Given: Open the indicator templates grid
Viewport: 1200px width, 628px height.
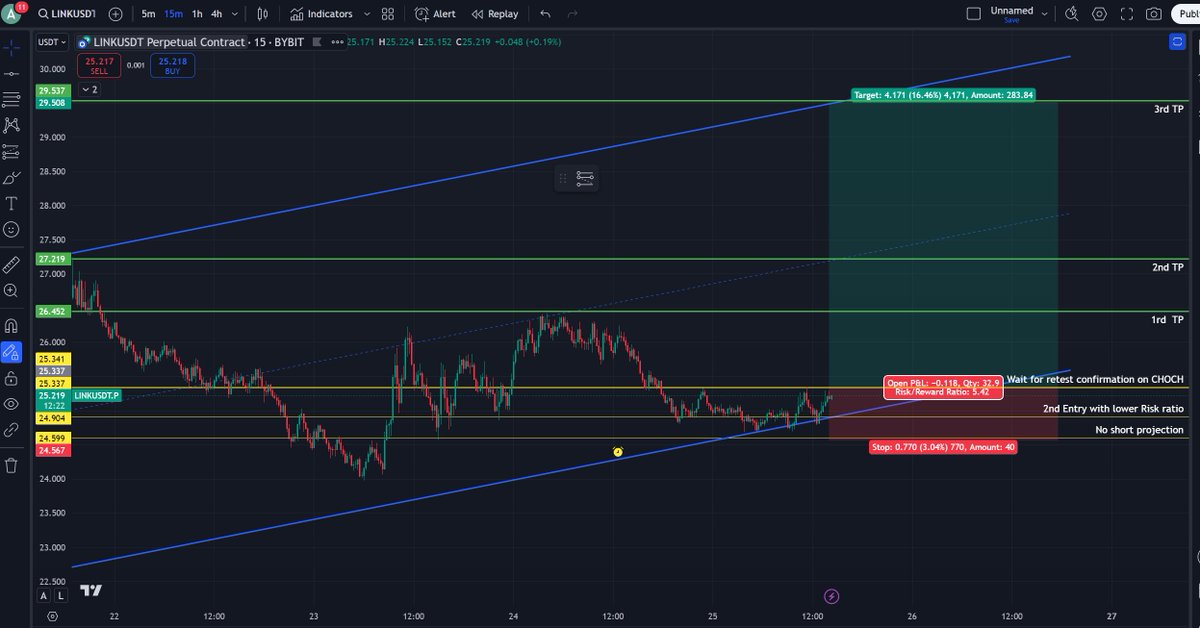Looking at the screenshot, I should tap(388, 14).
